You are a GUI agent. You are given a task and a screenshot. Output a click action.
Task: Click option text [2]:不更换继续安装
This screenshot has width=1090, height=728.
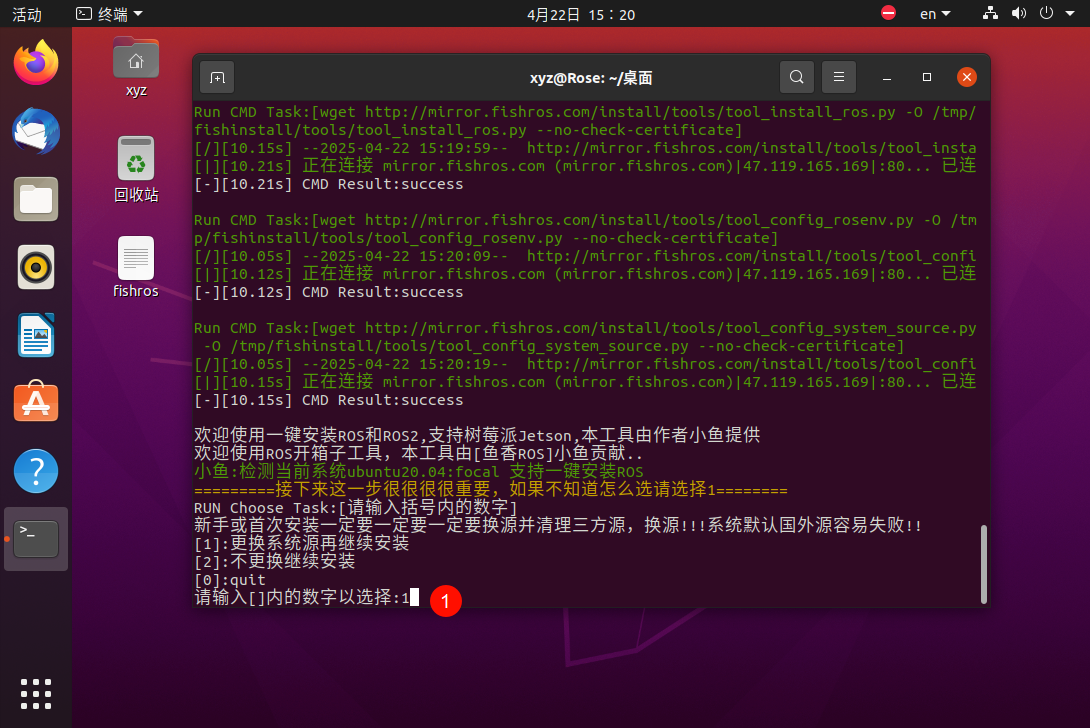tap(275, 561)
